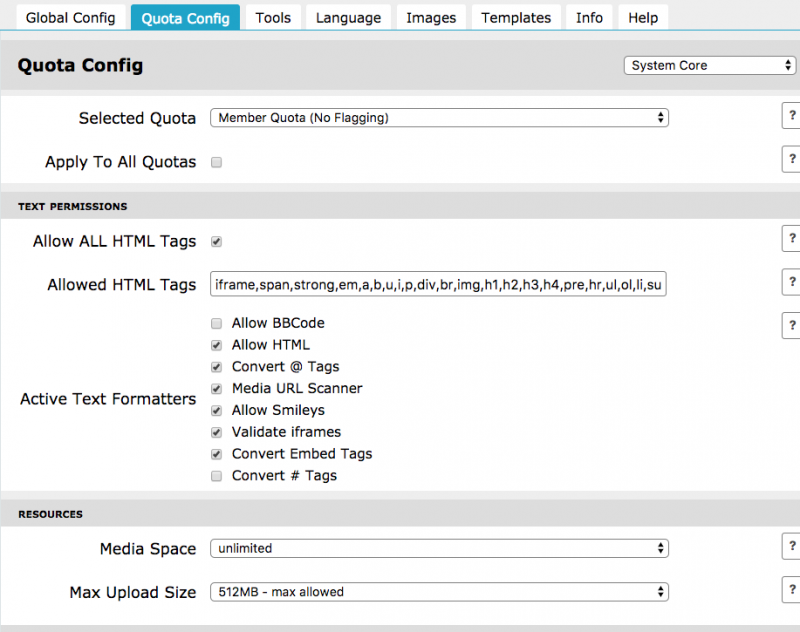Show help for Allowed HTML Tags field
800x632 pixels.
pos(791,283)
